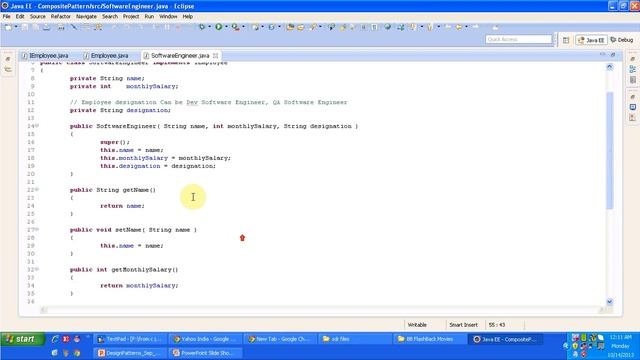Open the Window menu
This screenshot has width=640, height=360.
pos(168,16)
